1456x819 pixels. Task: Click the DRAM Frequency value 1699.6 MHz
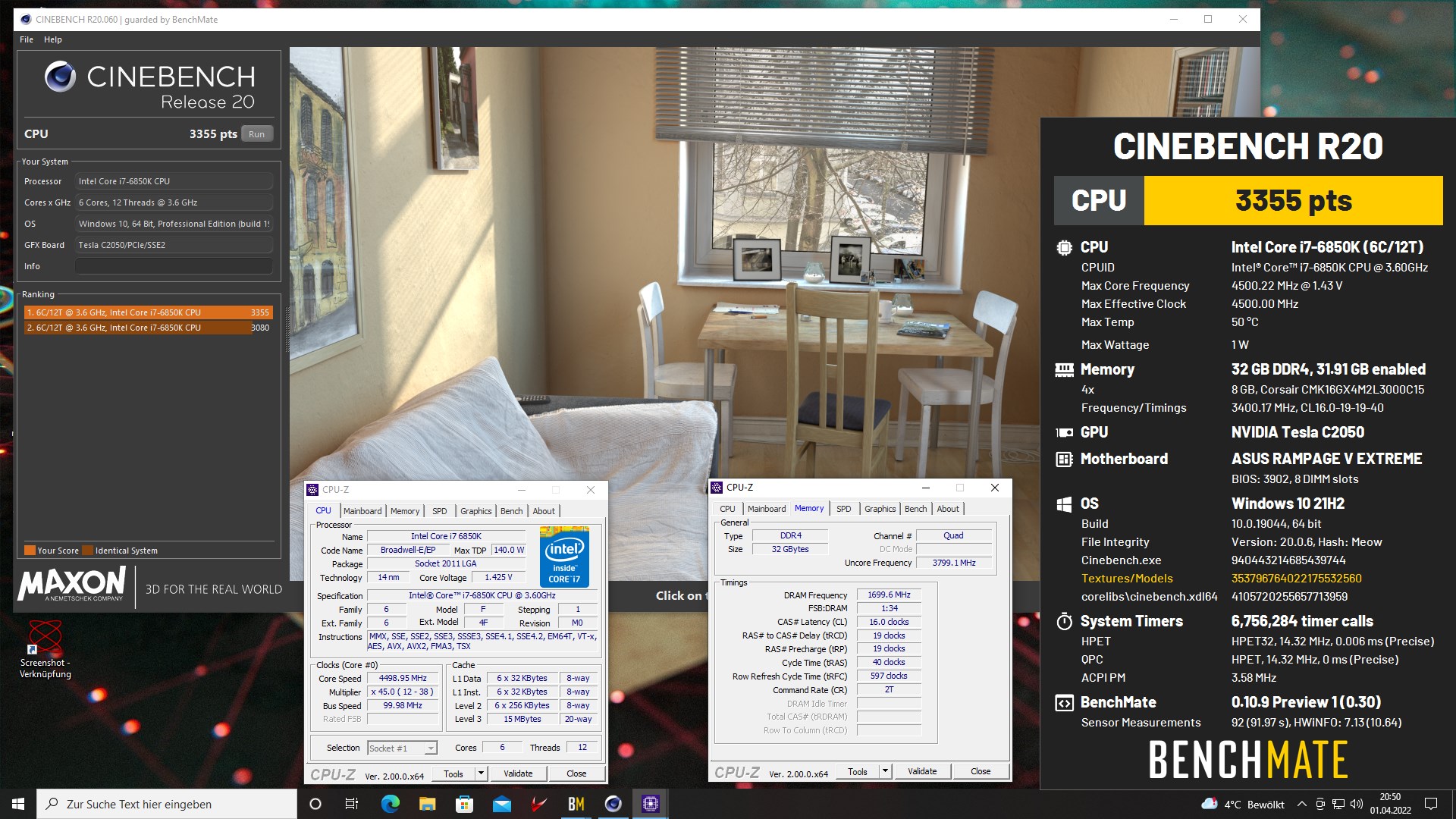pos(889,595)
